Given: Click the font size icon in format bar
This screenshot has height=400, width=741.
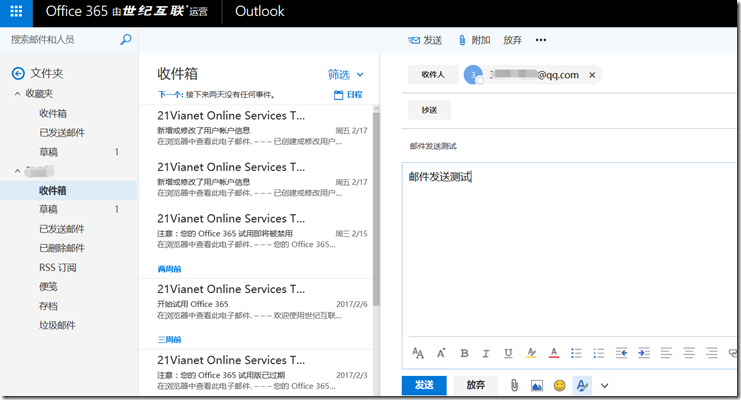Looking at the screenshot, I should coord(418,353).
